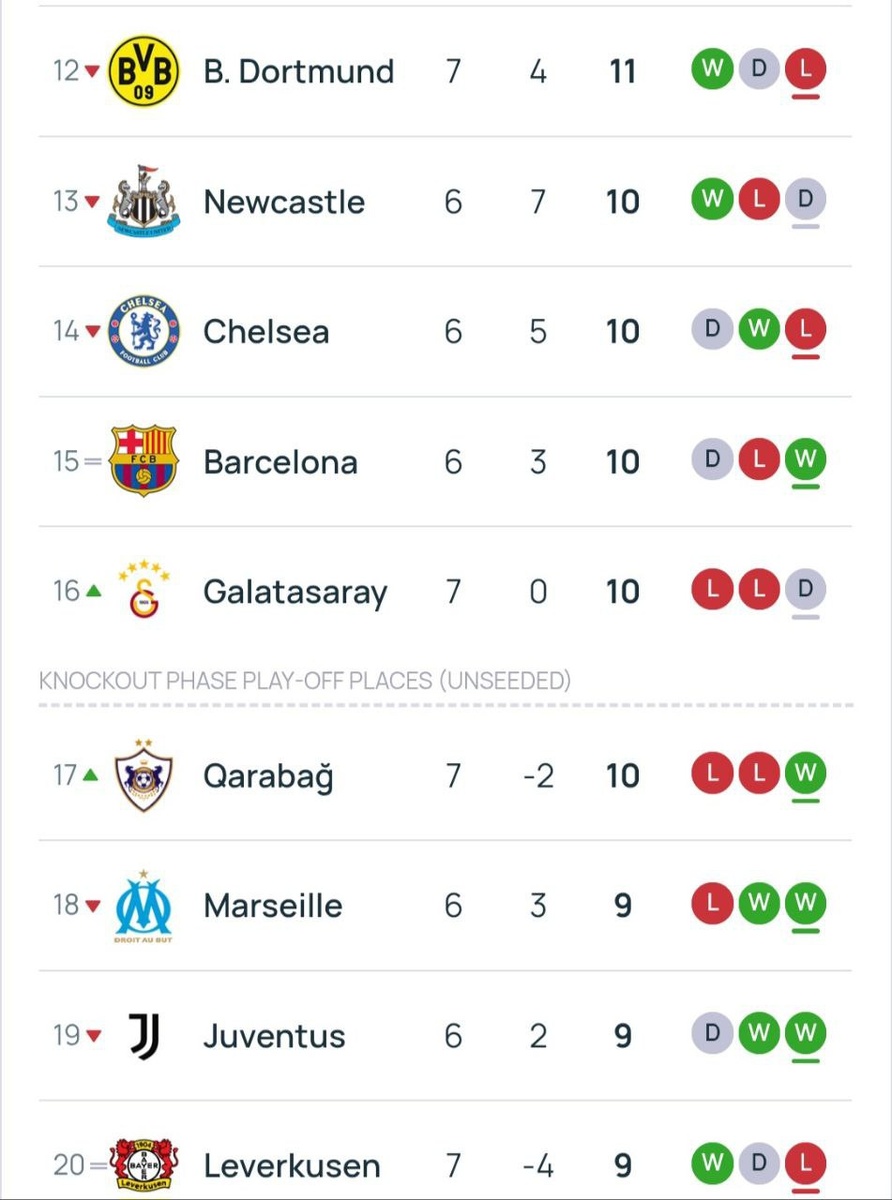
Task: Click the Qarabağ club crest
Action: click(x=143, y=775)
